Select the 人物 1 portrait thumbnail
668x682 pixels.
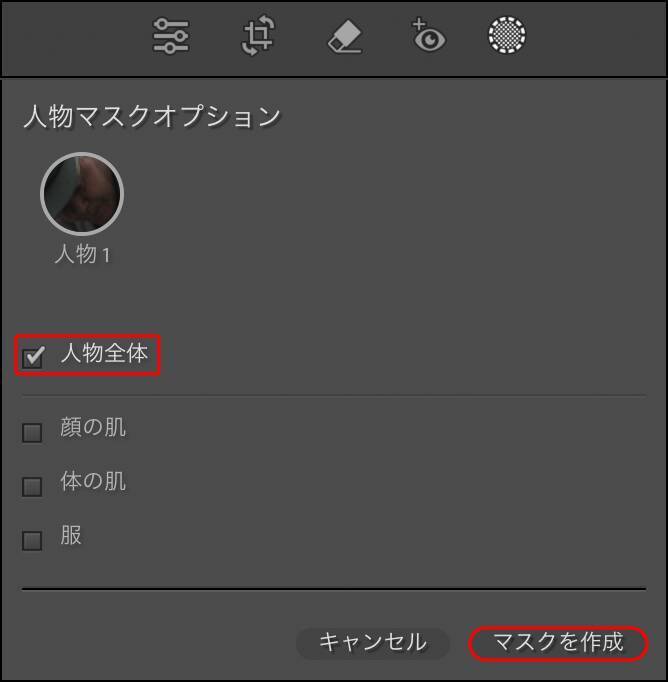click(x=82, y=194)
